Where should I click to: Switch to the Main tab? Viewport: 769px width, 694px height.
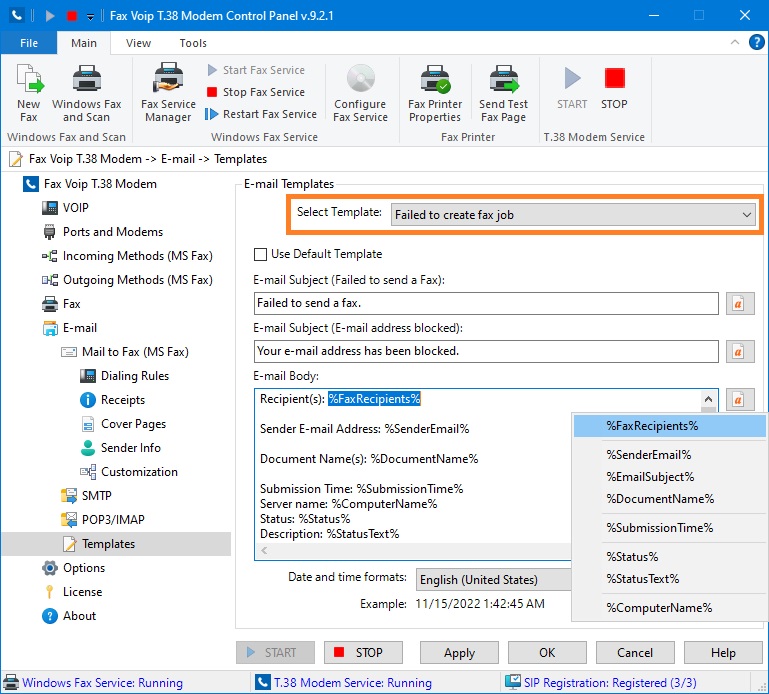84,43
